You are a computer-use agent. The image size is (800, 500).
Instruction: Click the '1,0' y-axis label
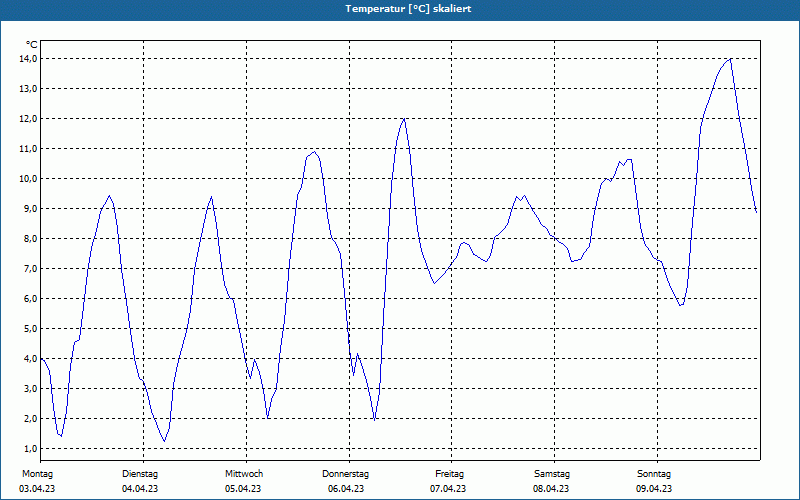coord(31,448)
